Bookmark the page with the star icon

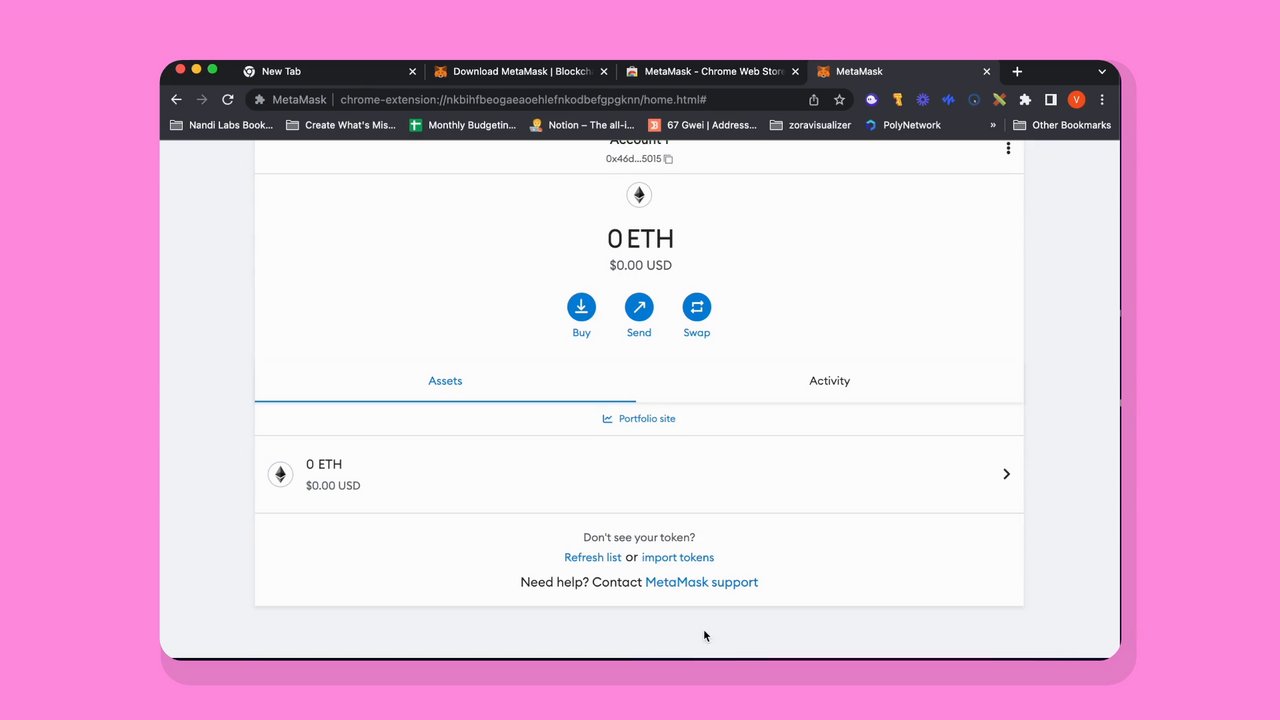click(839, 99)
